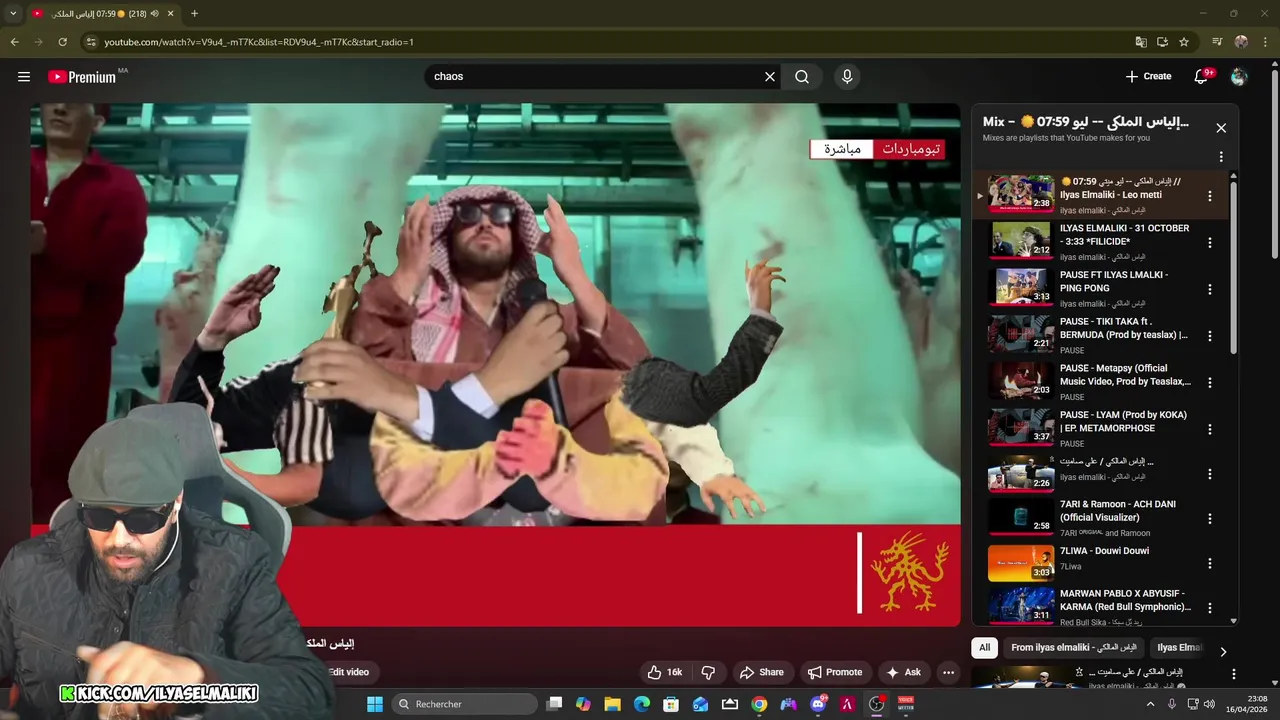Clear the search box text

770,76
